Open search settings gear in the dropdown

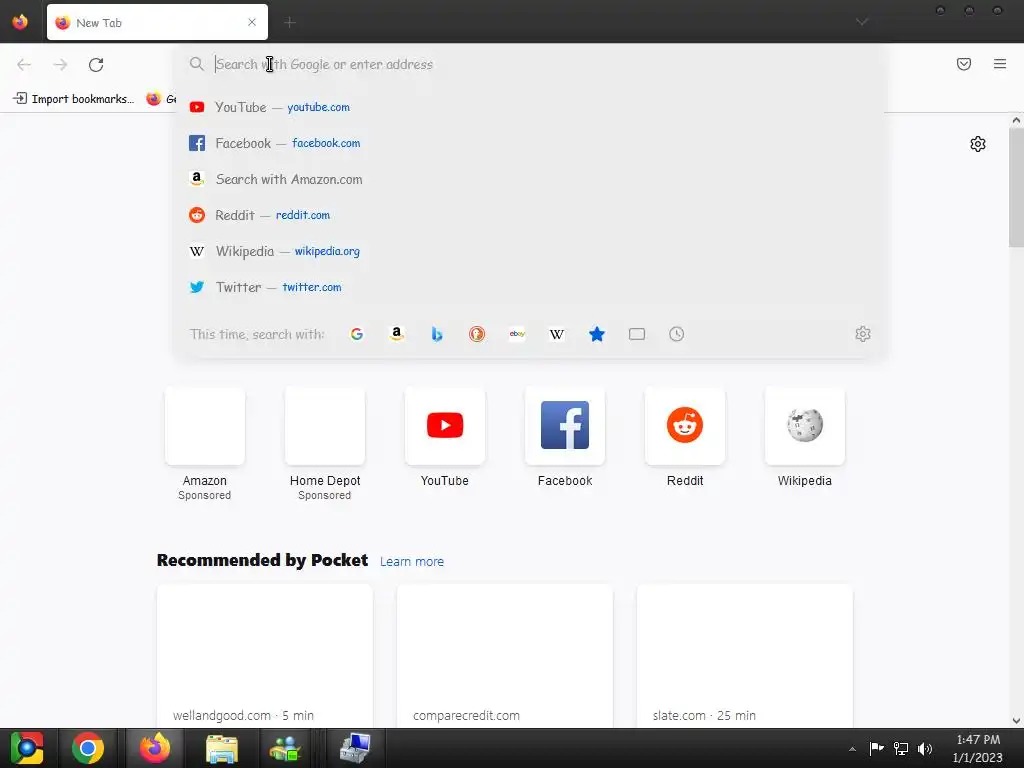point(863,334)
